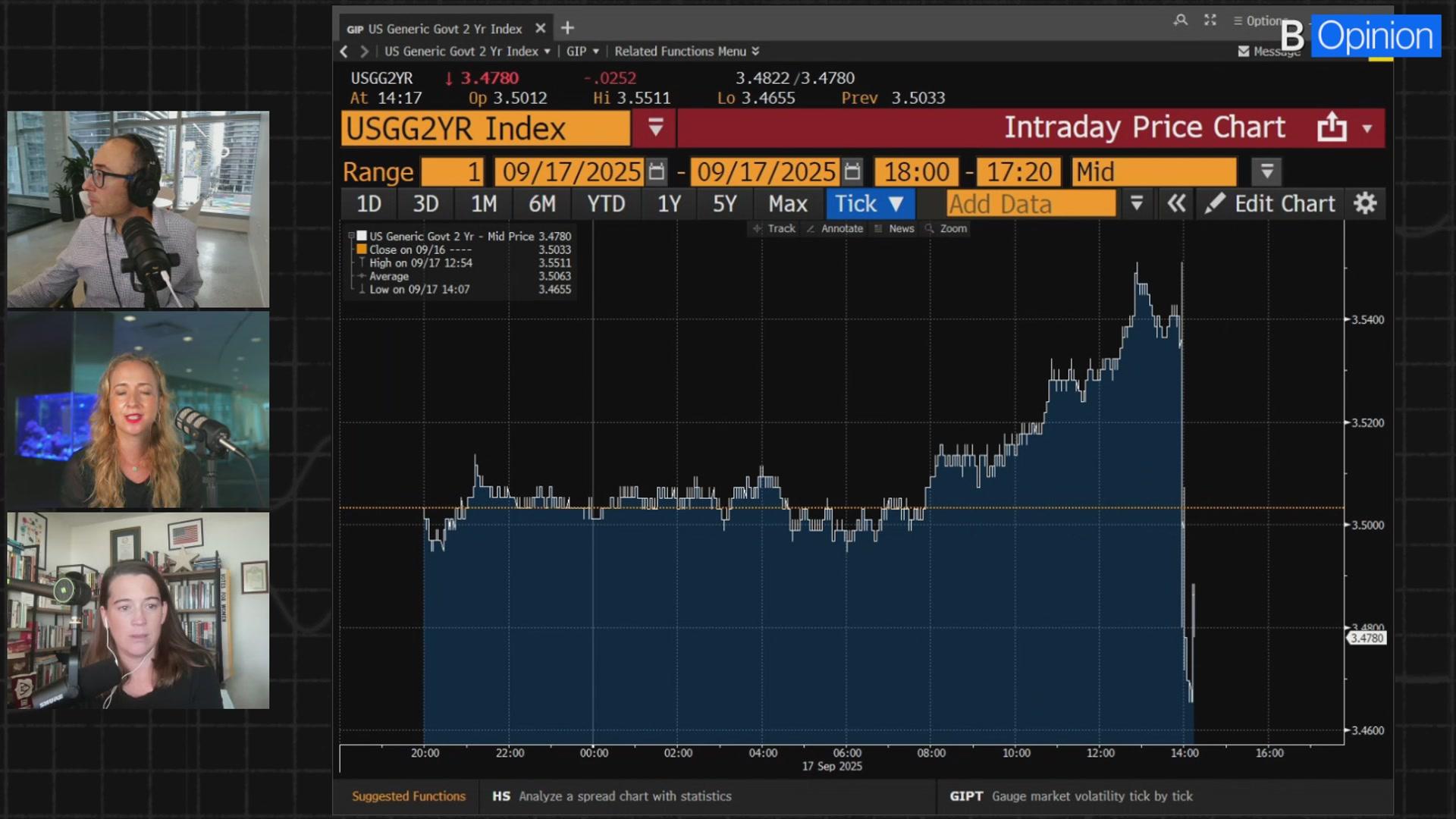The height and width of the screenshot is (819, 1456).
Task: Click the start time 18:00 field
Action: point(916,172)
